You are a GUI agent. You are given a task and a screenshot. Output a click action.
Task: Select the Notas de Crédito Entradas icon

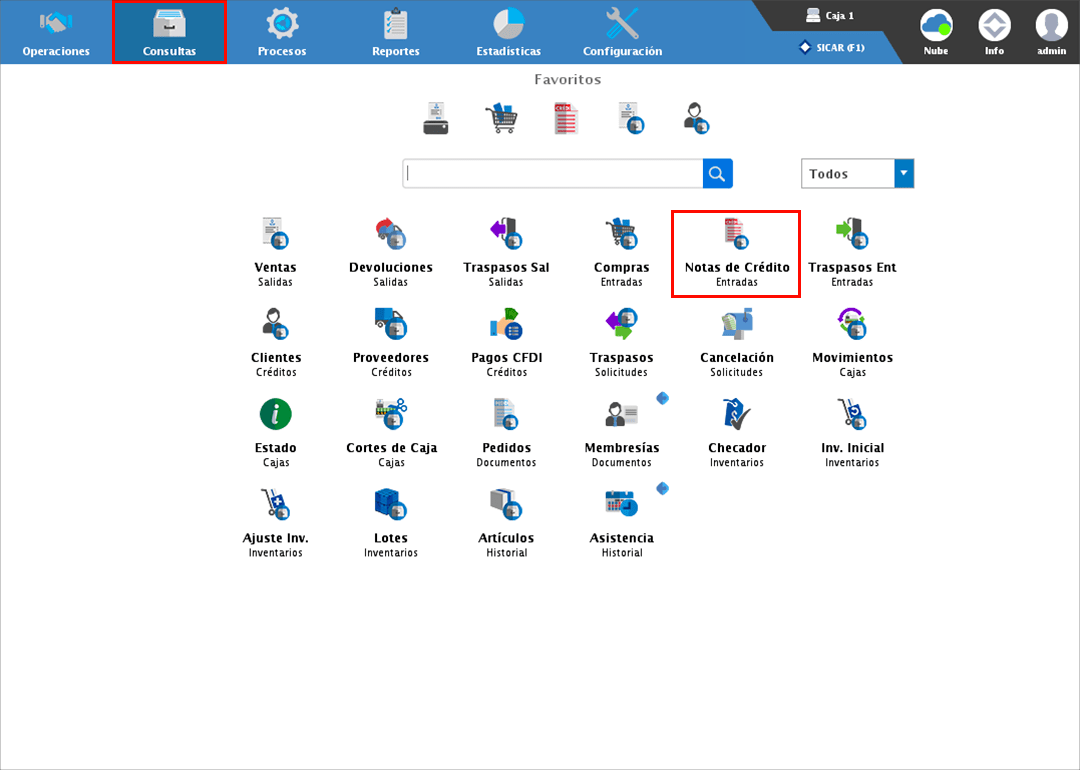[736, 235]
